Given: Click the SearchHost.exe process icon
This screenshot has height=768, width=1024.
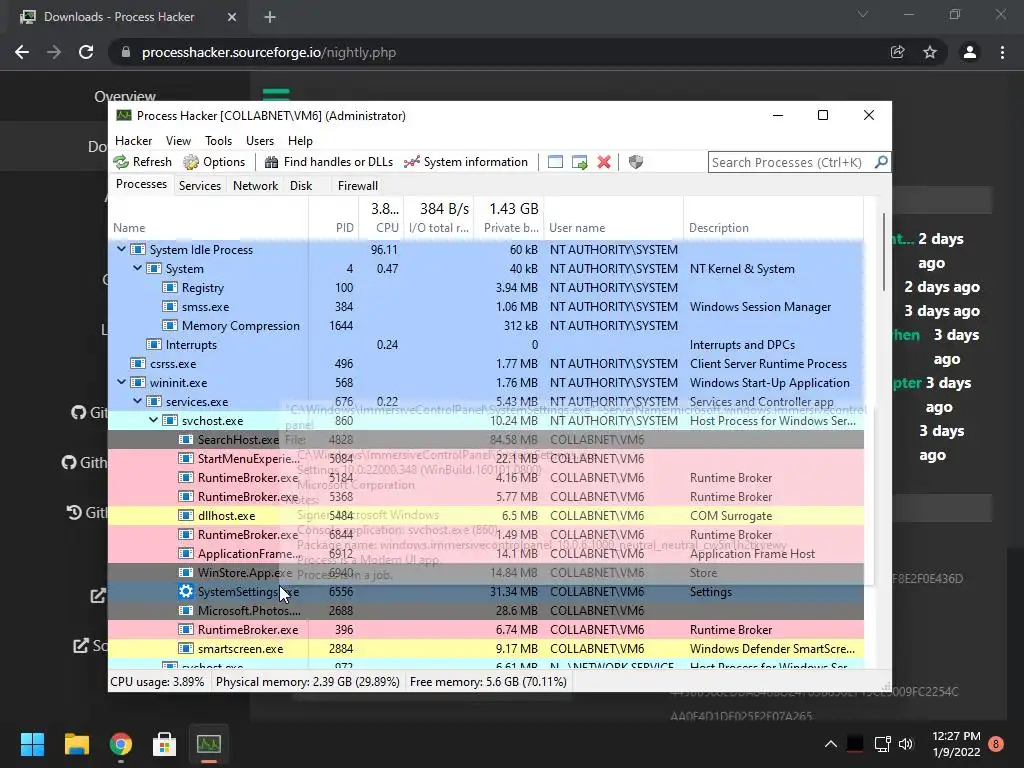Looking at the screenshot, I should [x=186, y=440].
